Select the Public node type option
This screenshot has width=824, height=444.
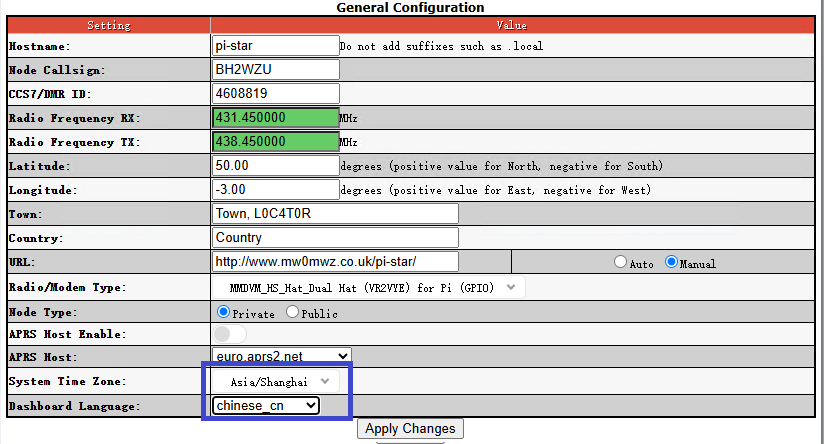(292, 312)
